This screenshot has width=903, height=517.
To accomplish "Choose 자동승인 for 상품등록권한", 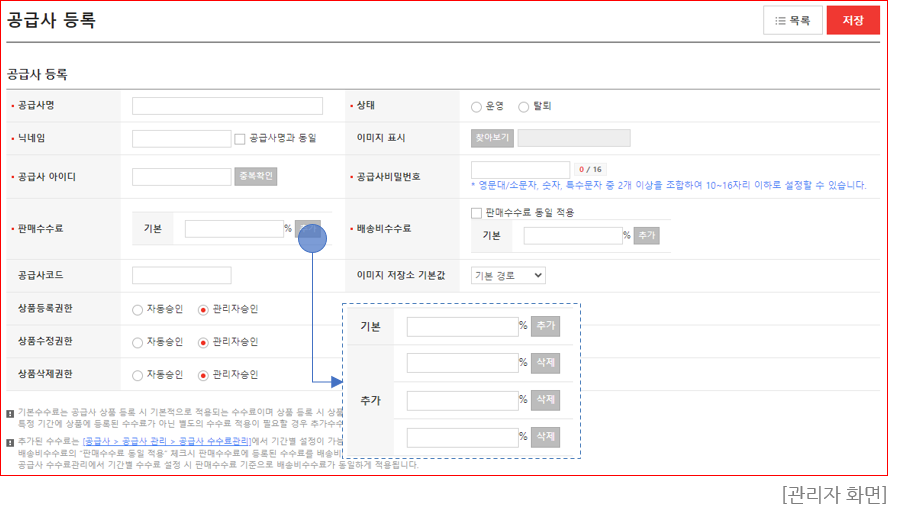I will (138, 310).
